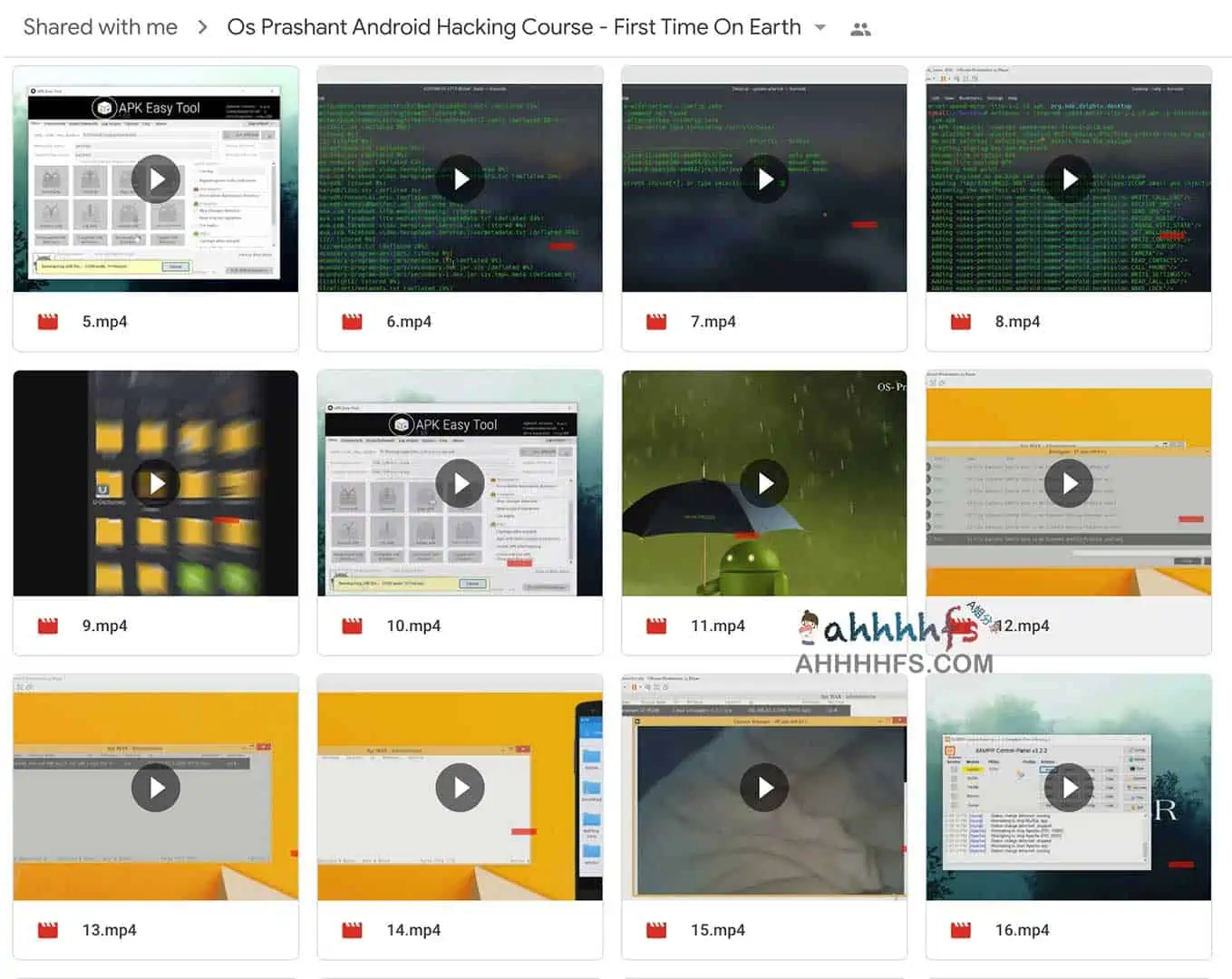Start playback of 8.mp4

[x=1069, y=179]
